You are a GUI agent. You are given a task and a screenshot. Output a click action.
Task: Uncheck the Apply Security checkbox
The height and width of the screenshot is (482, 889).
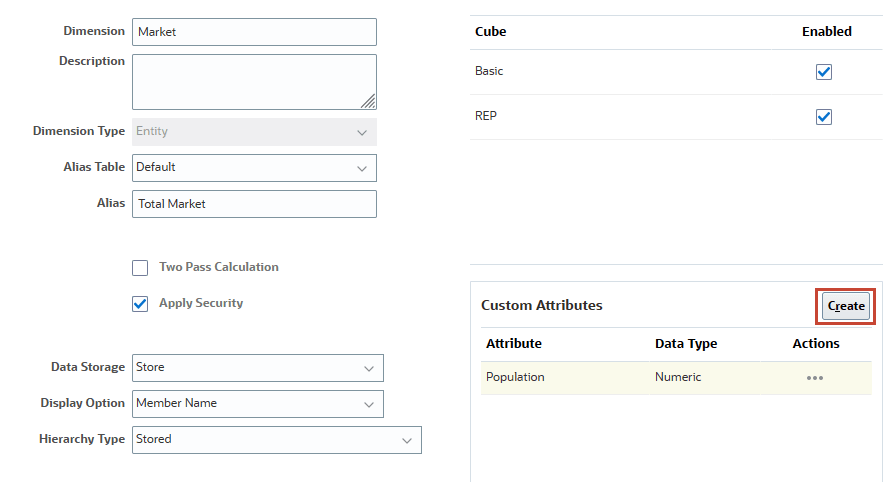point(140,304)
